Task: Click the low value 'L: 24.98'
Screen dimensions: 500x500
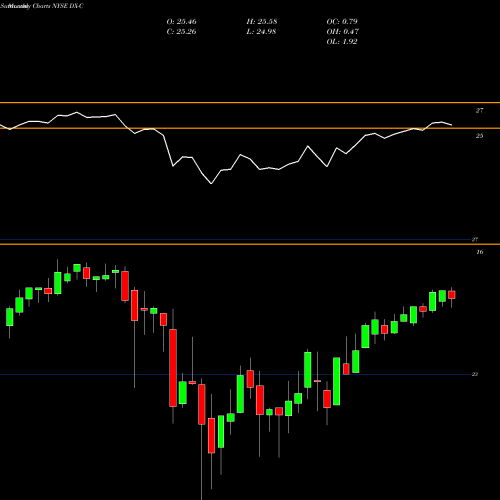Action: [x=261, y=32]
